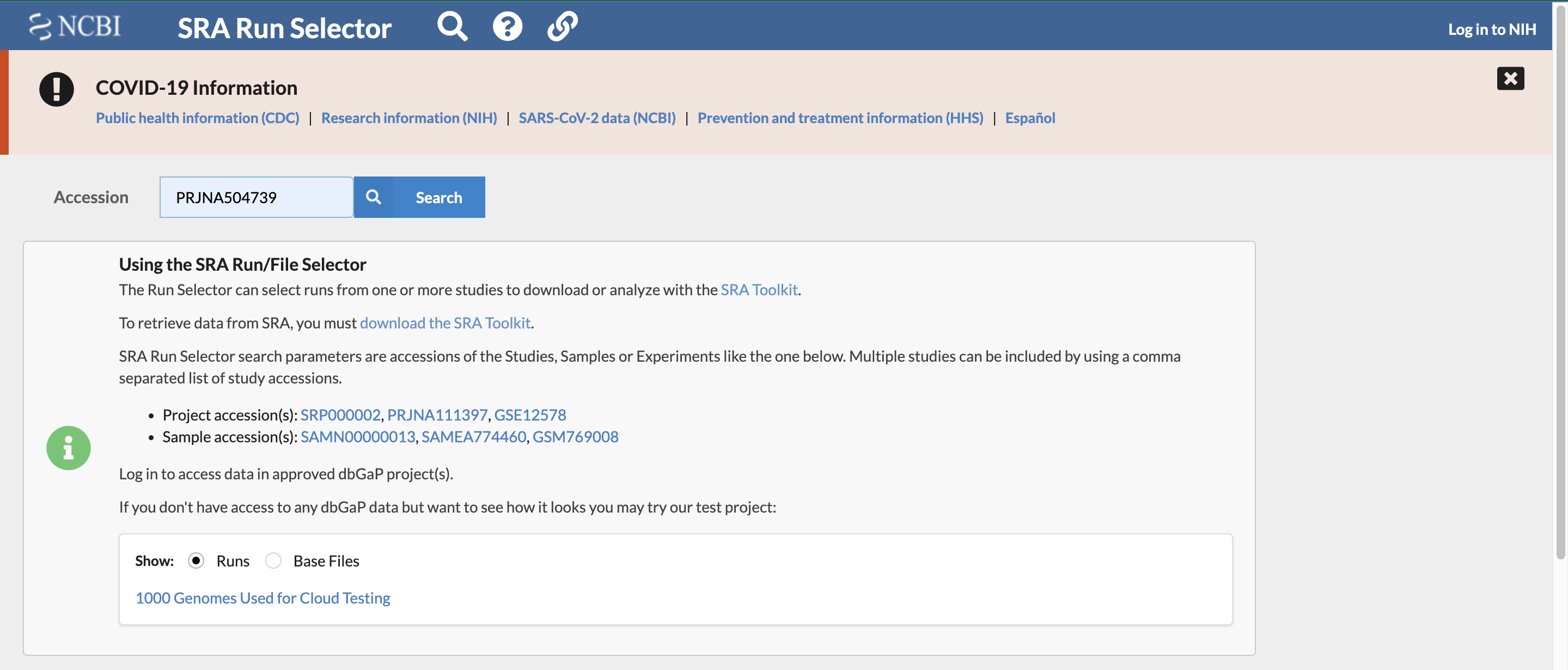Open Public health information CDC link

[197, 116]
